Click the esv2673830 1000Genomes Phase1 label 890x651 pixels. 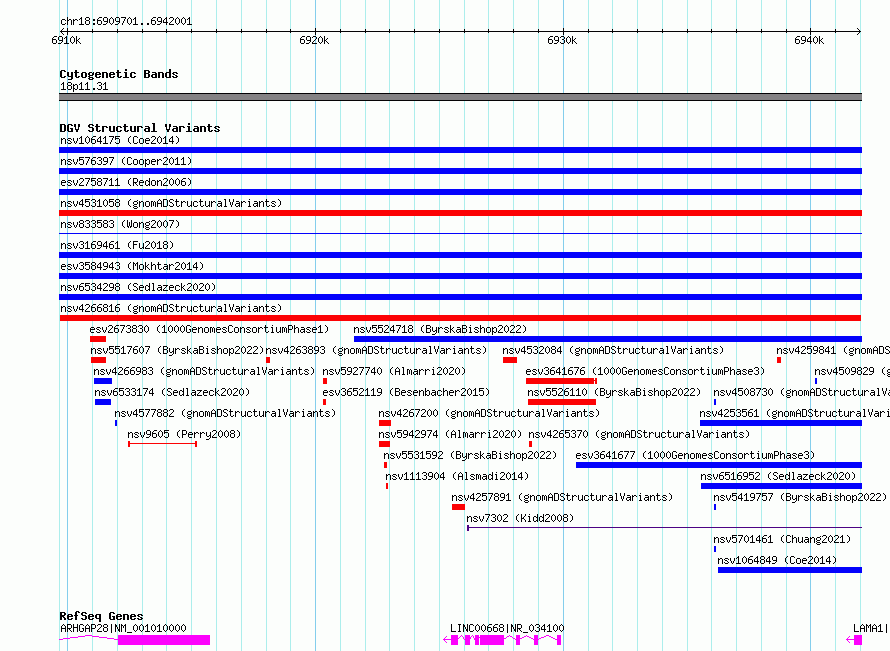[209, 329]
